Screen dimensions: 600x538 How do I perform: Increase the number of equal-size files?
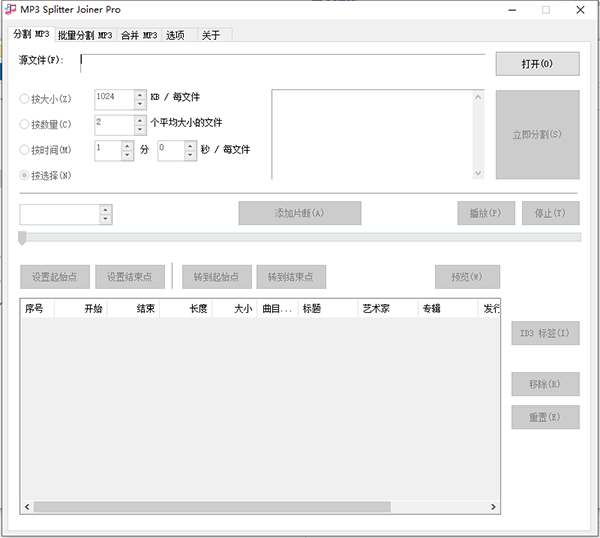coord(140,121)
